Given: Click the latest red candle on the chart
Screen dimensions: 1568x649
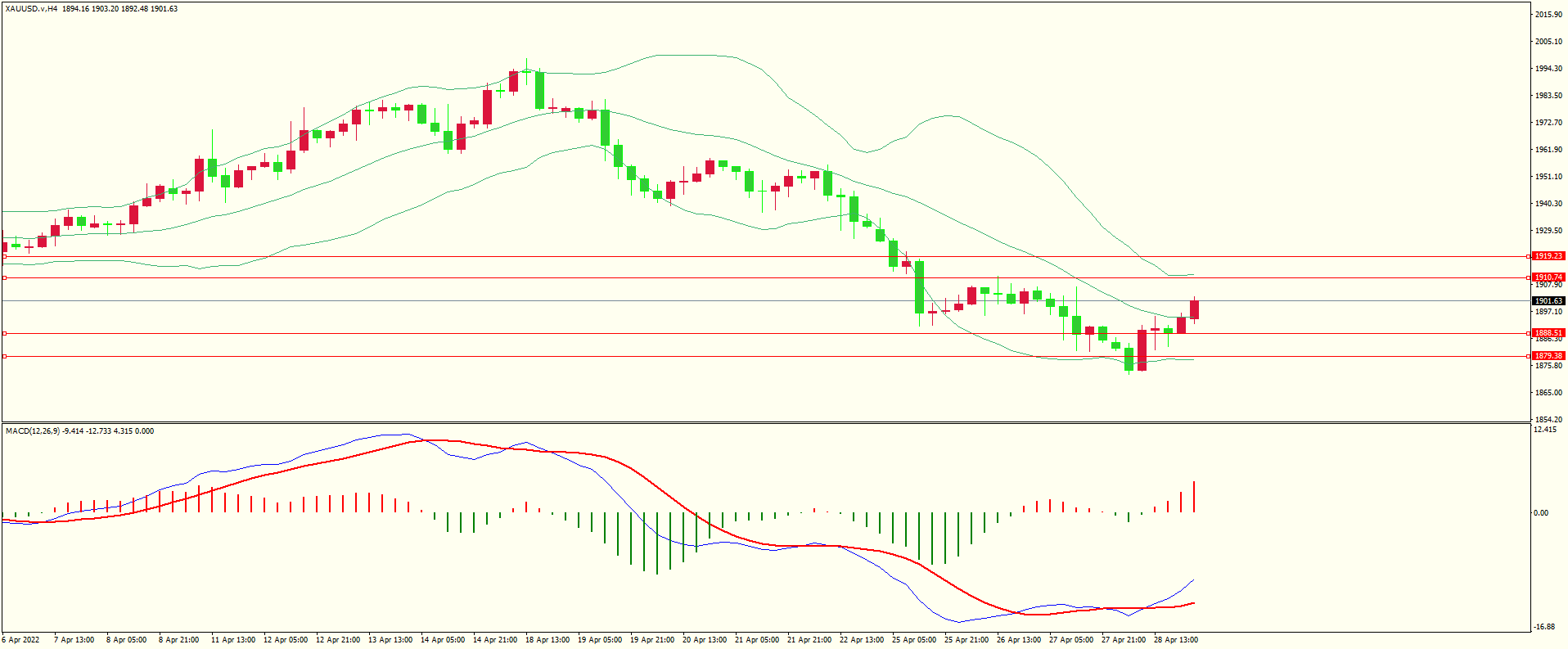Looking at the screenshot, I should pos(1194,309).
